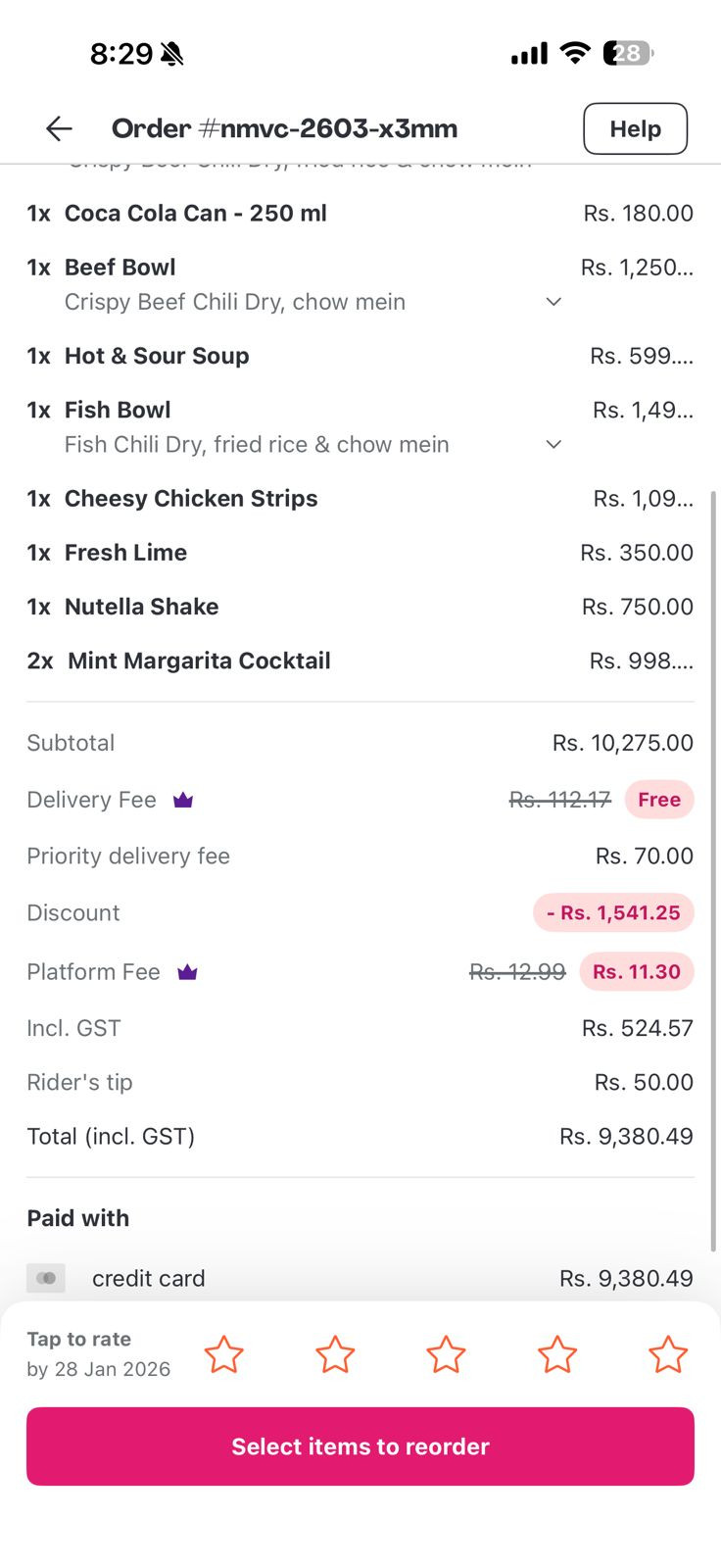Open the Help button
Screen dimensions: 721x1568
635,128
